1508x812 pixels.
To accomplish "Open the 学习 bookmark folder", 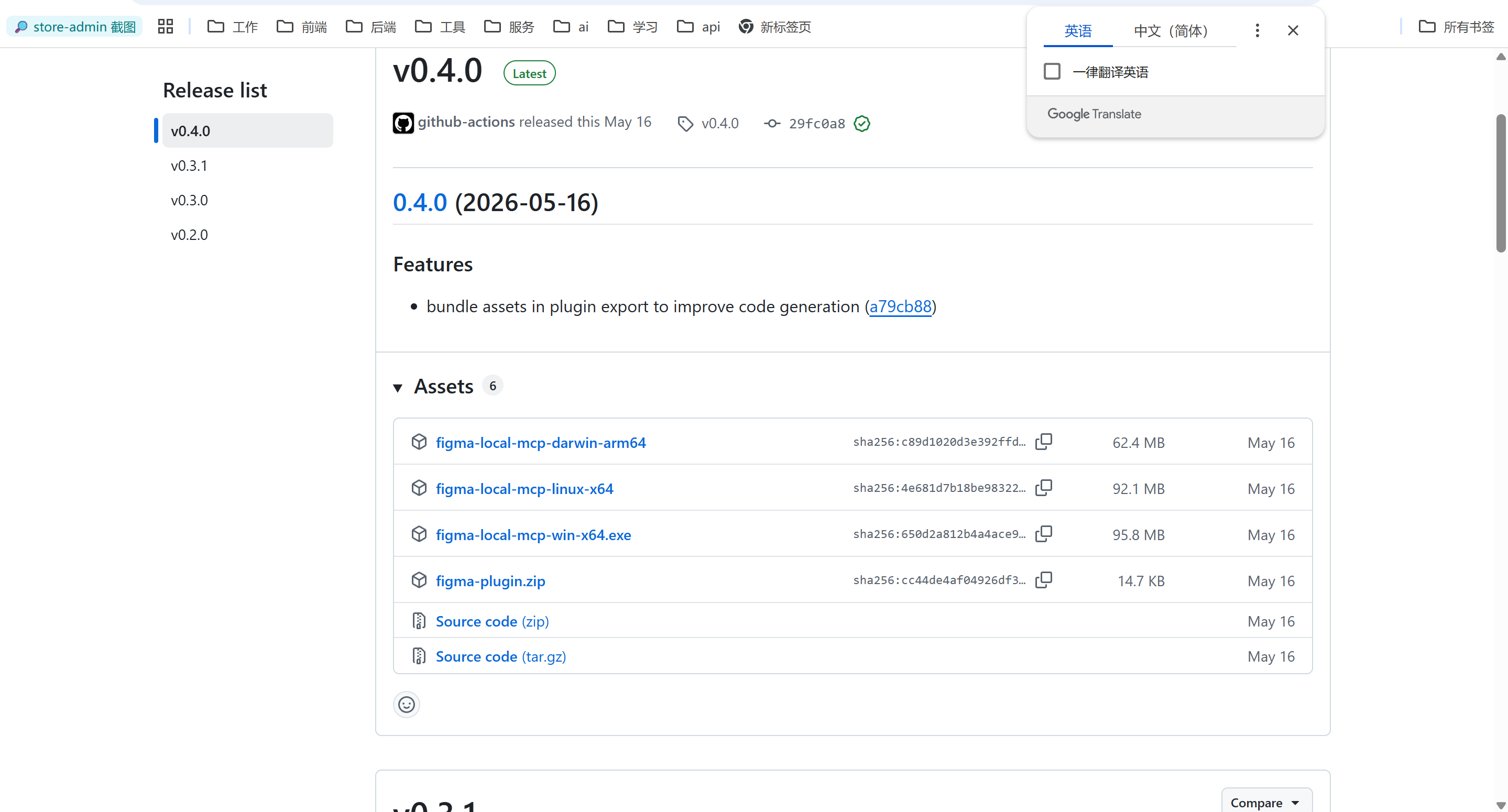I will click(632, 26).
